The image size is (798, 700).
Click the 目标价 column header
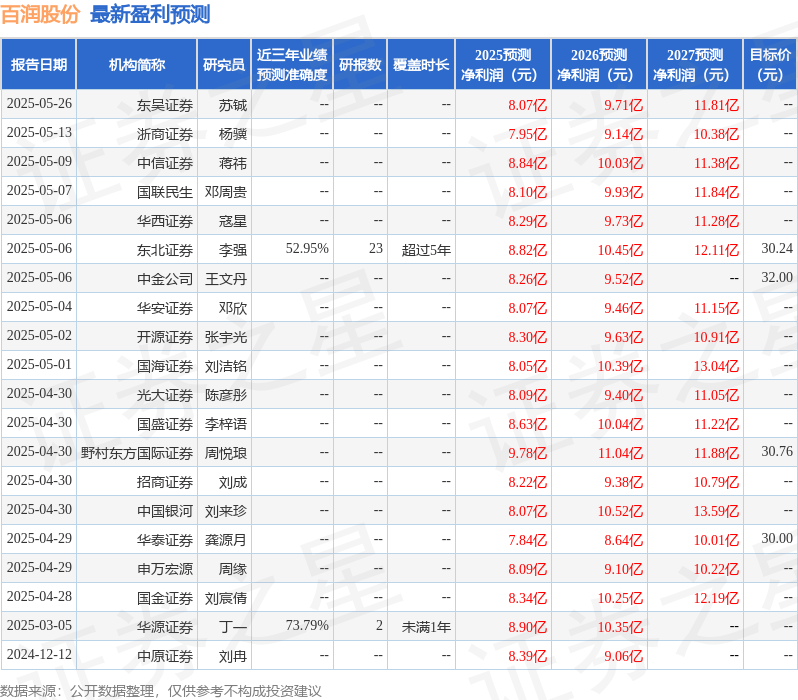tap(770, 65)
